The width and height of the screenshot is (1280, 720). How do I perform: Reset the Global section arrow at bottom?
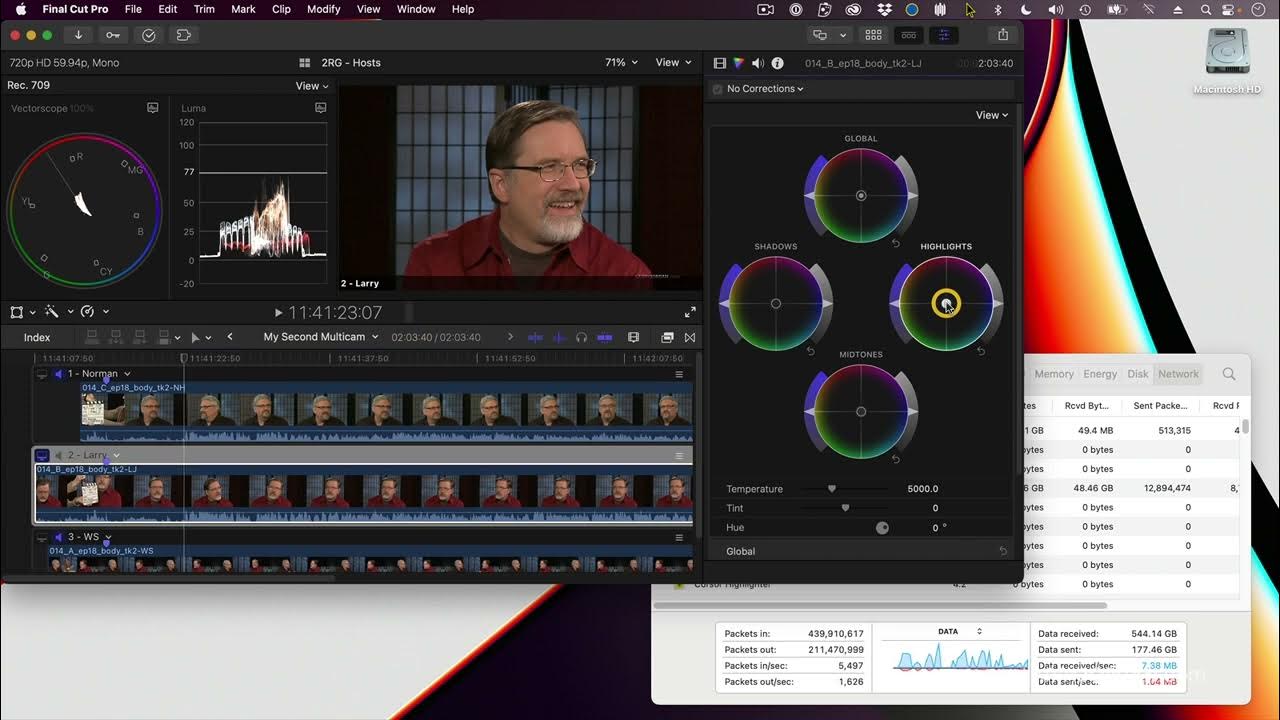(x=1003, y=551)
